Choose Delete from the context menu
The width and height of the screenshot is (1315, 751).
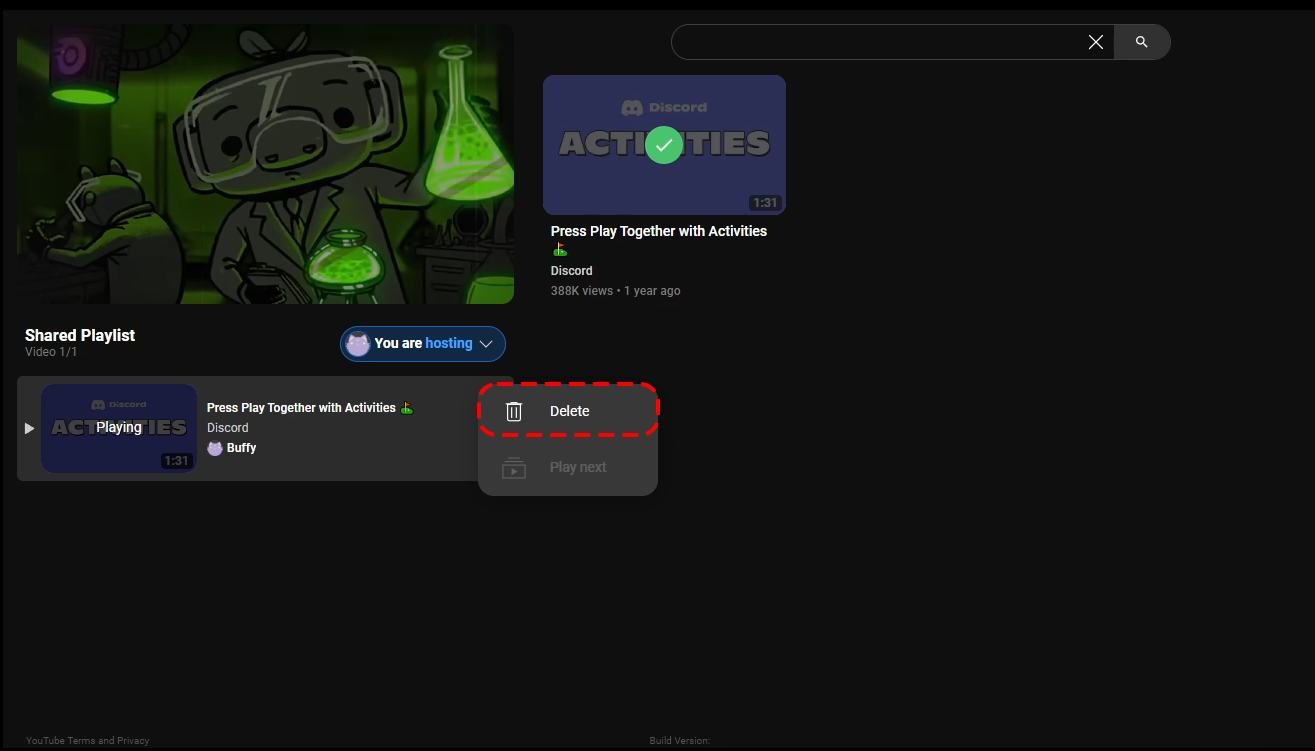pyautogui.click(x=570, y=411)
